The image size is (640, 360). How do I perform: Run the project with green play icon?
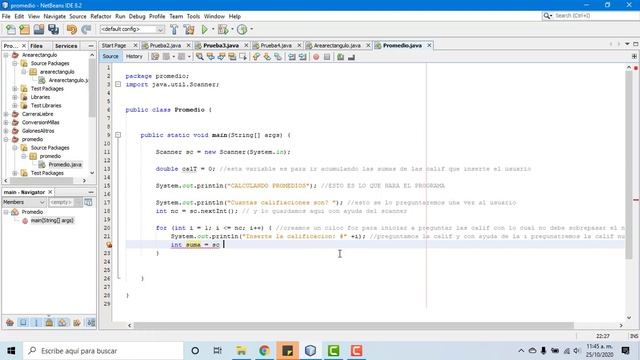[204, 29]
